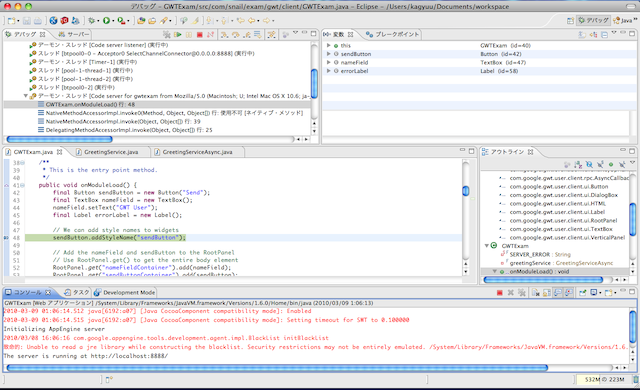640x390 pixels.
Task: Click the デバッグ perspective button
Action: pos(594,20)
